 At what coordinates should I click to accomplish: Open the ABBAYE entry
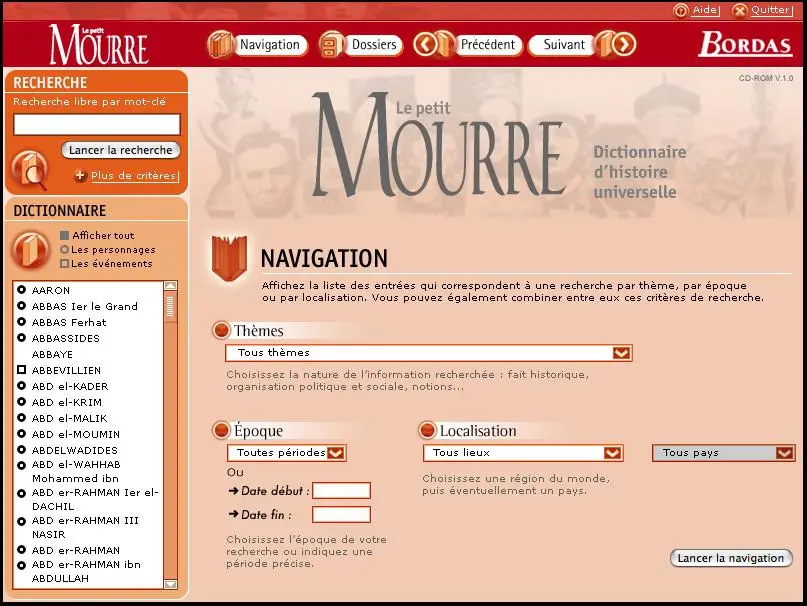point(52,354)
